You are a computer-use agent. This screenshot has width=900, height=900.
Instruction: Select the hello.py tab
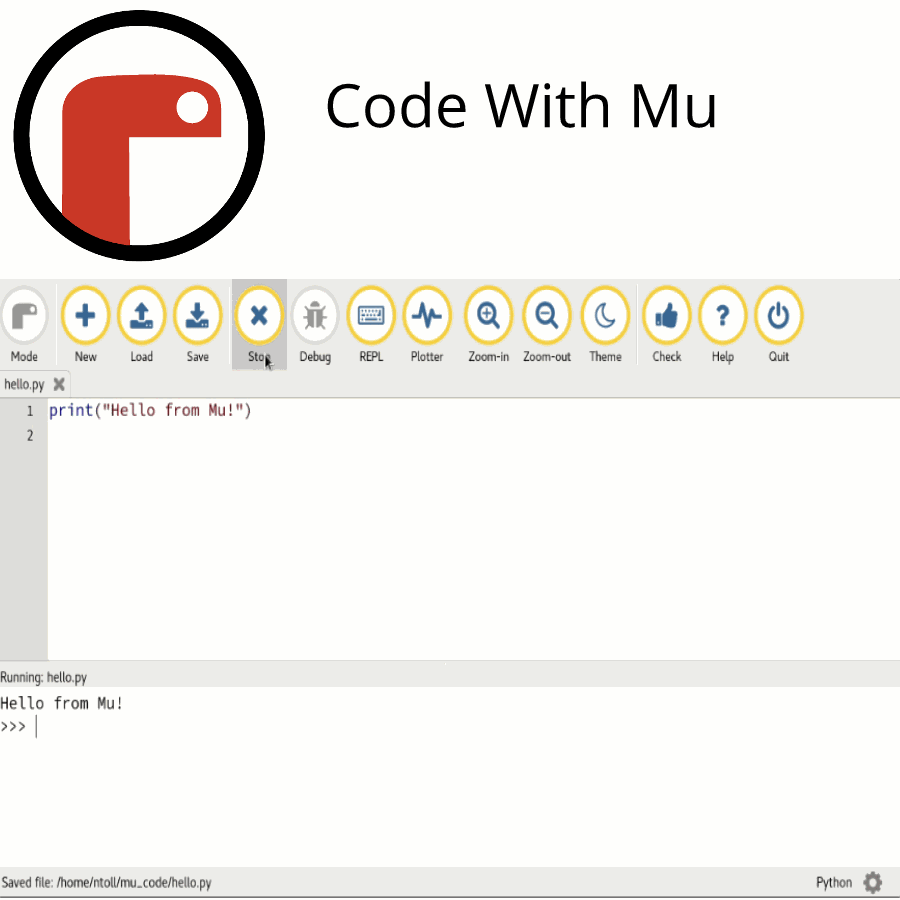click(24, 384)
